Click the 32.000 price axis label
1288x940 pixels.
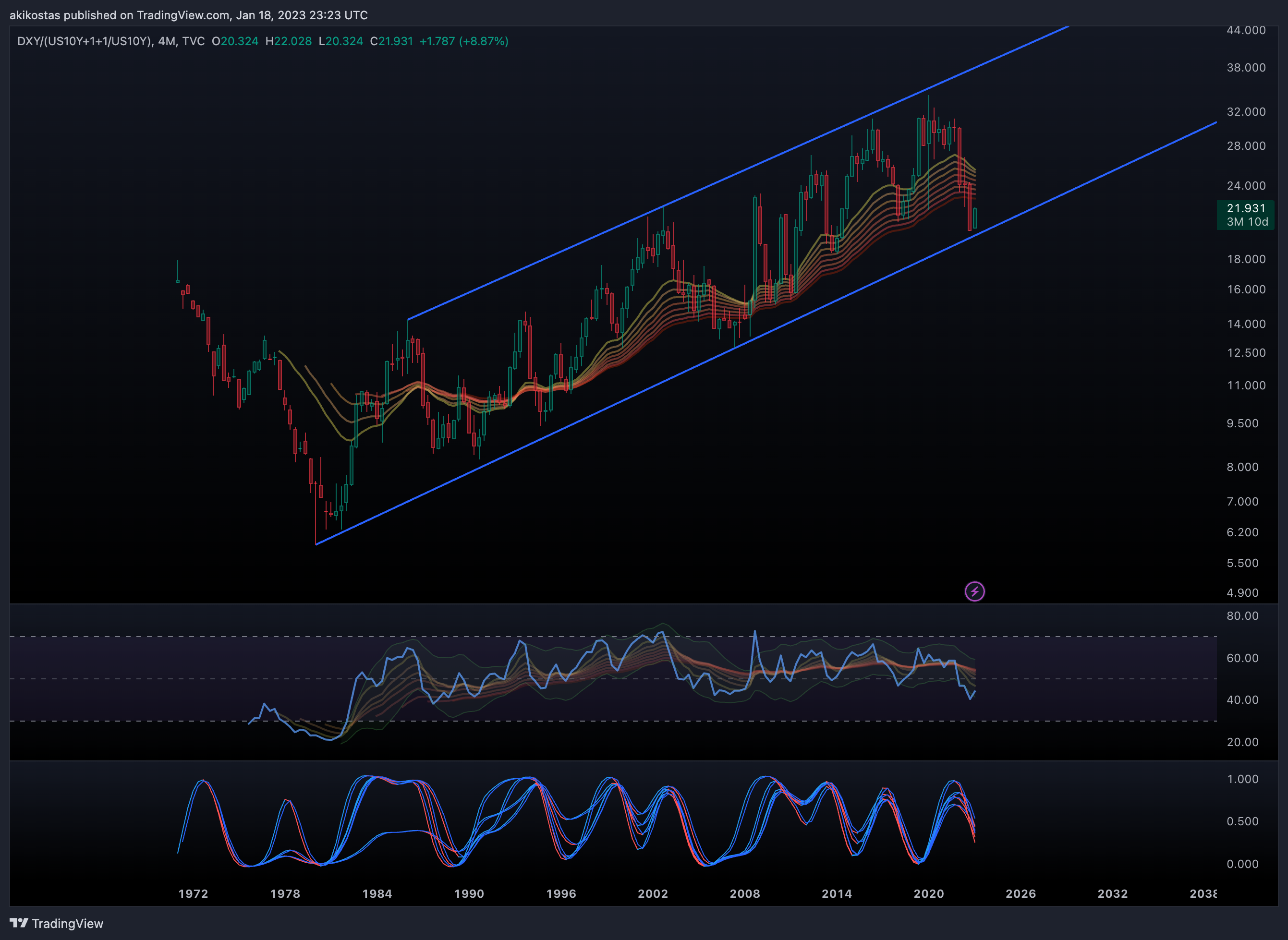click(x=1246, y=111)
